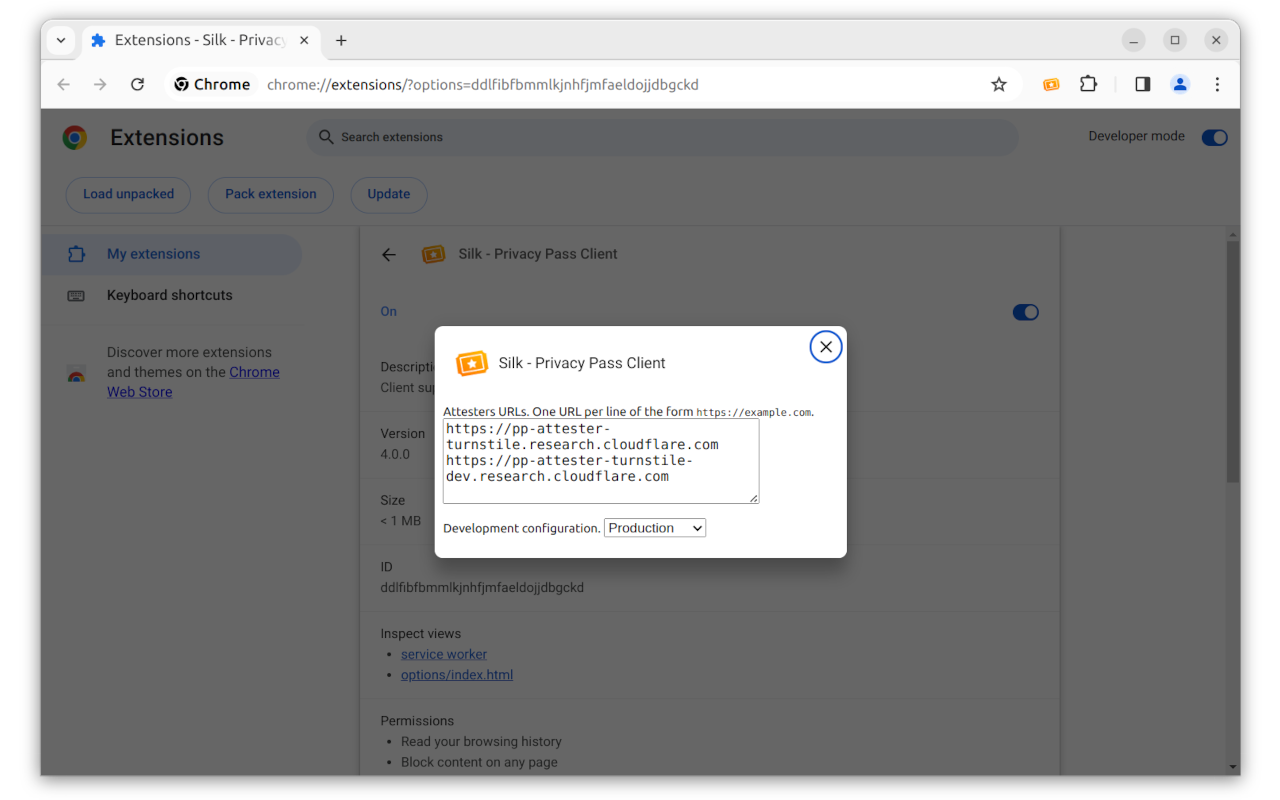
Task: Click the address bar URL
Action: (483, 85)
